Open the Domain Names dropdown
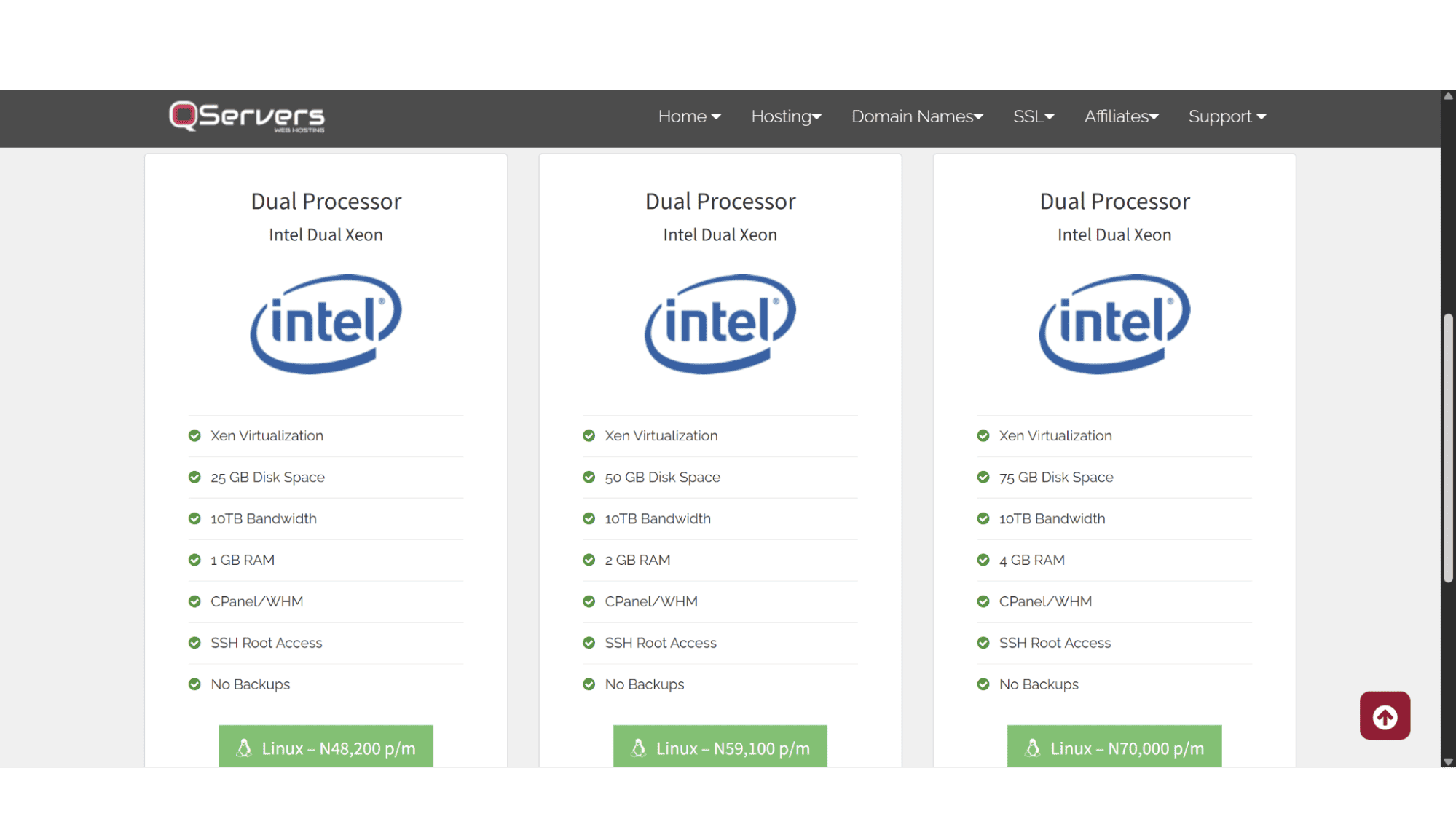1456x819 pixels. click(918, 116)
